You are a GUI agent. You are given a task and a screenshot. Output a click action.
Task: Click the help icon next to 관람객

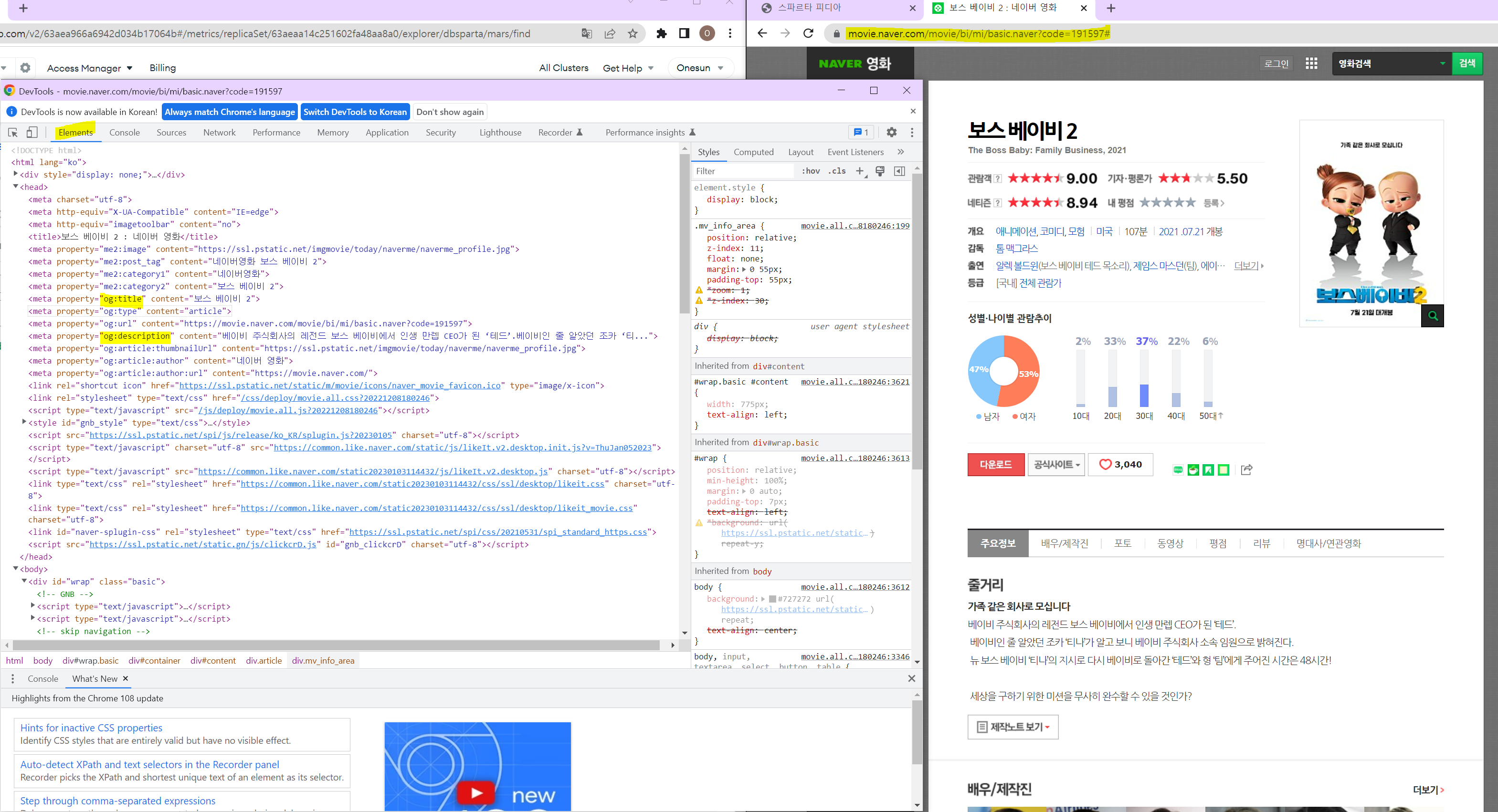pos(998,179)
